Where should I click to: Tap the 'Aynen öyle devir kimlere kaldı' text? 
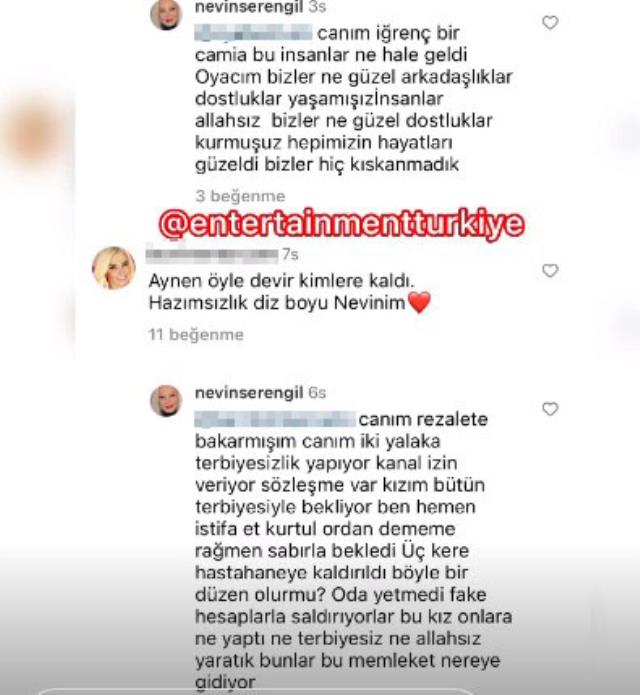coord(281,281)
